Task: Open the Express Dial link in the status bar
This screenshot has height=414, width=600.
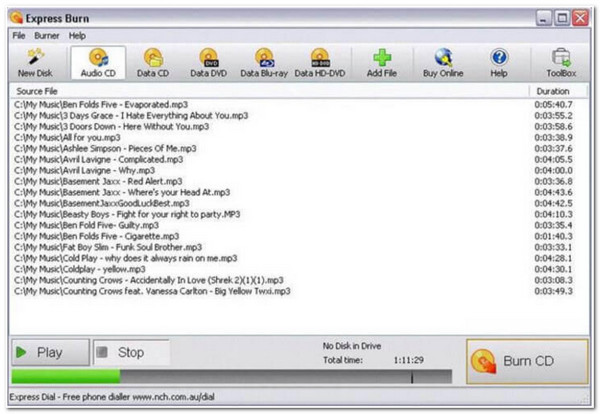Action: pyautogui.click(x=112, y=397)
